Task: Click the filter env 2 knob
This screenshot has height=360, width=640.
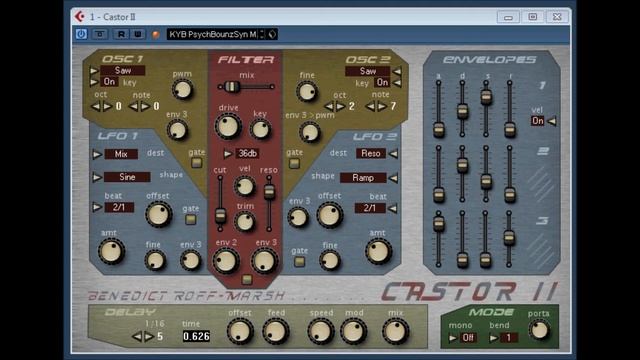Action: pyautogui.click(x=225, y=261)
